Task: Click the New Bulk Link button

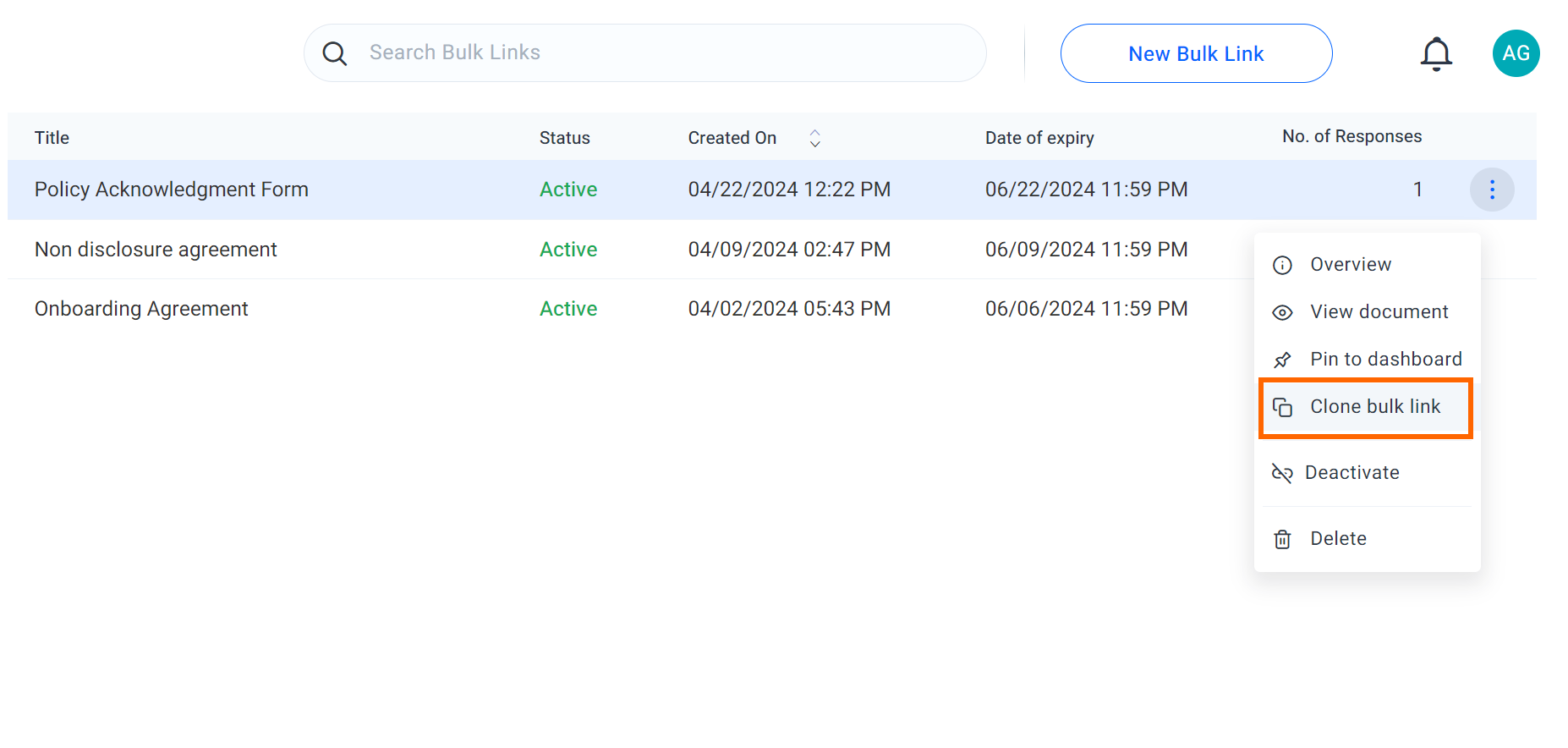Action: [1196, 53]
